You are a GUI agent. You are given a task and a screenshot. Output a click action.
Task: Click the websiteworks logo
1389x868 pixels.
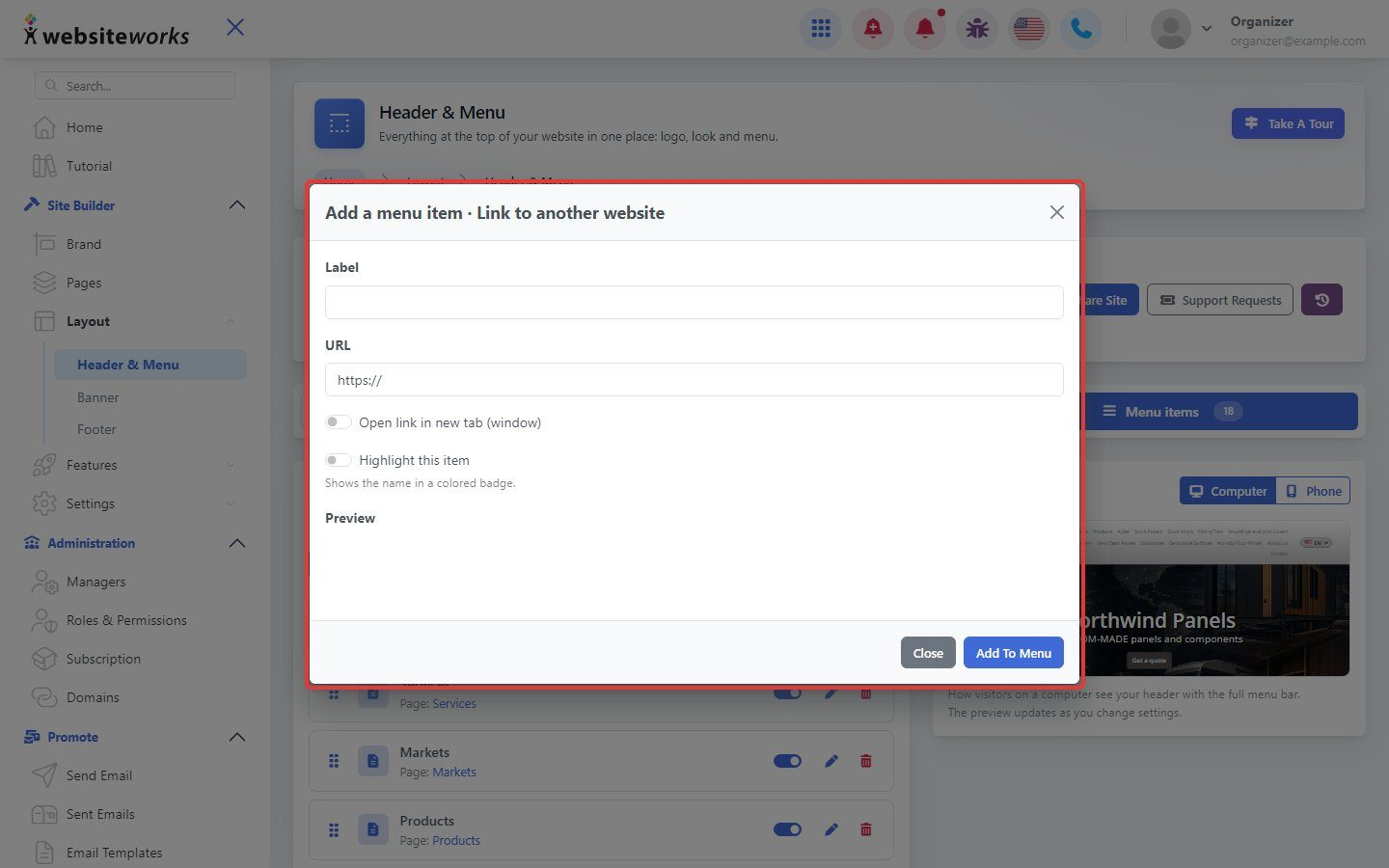(106, 32)
